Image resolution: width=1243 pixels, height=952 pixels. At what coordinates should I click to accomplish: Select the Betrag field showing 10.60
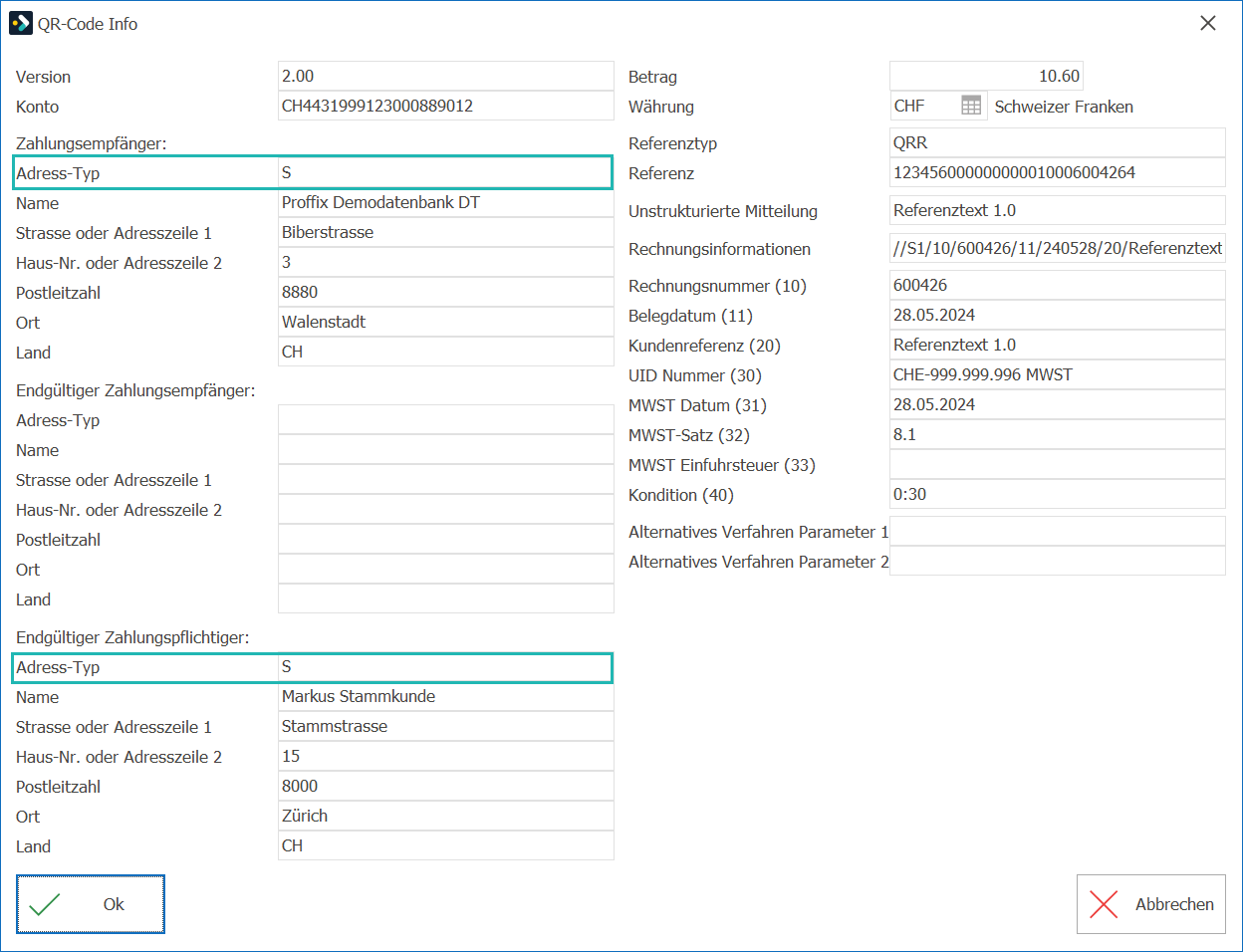986,76
